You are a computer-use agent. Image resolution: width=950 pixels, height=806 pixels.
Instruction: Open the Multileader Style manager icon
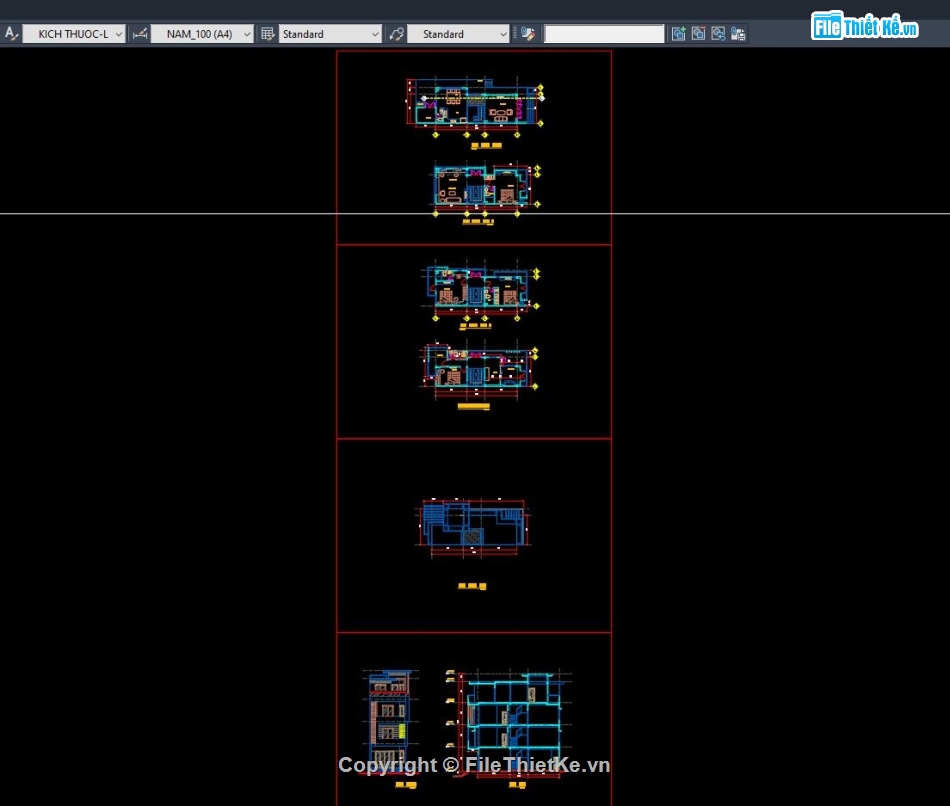pos(396,34)
